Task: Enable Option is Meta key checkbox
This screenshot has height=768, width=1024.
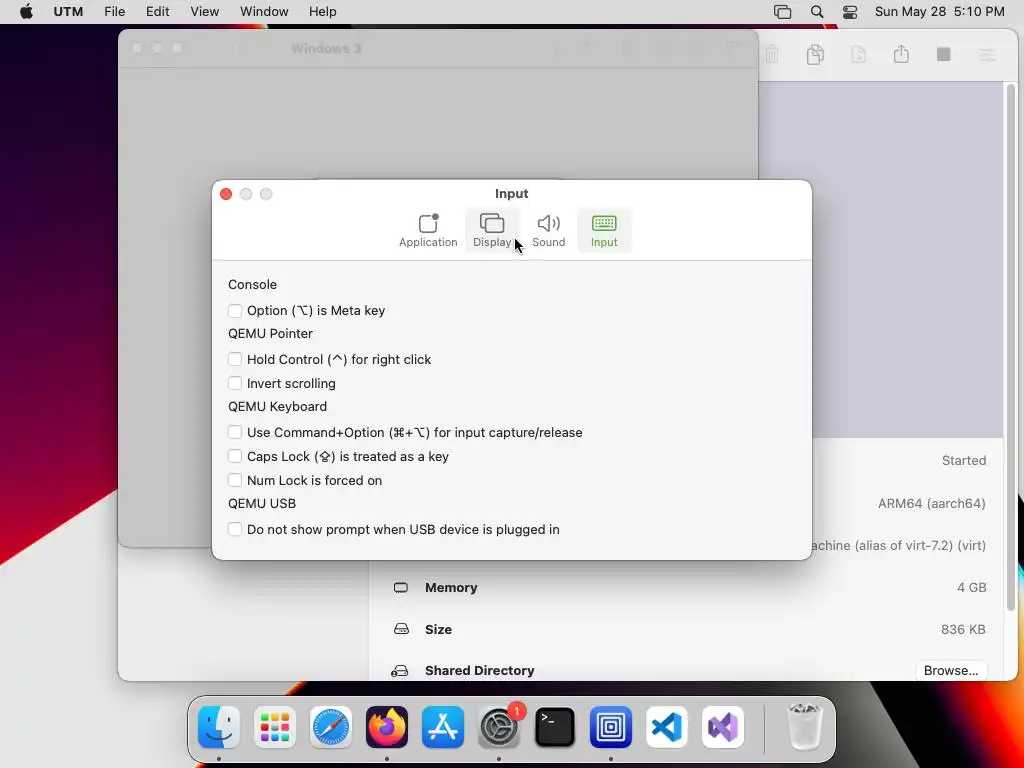Action: [x=235, y=311]
